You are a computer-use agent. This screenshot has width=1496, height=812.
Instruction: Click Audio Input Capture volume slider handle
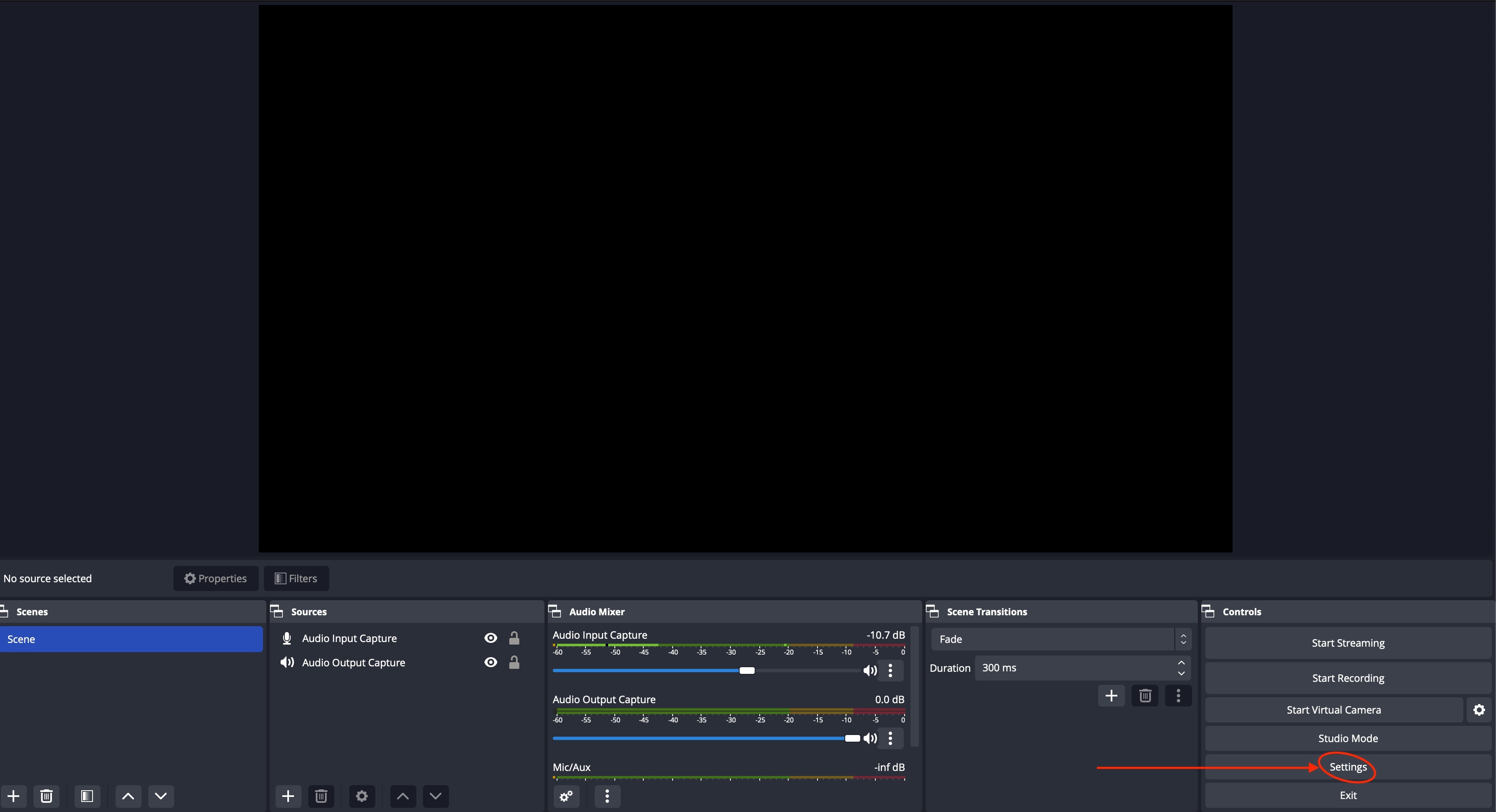click(x=747, y=671)
